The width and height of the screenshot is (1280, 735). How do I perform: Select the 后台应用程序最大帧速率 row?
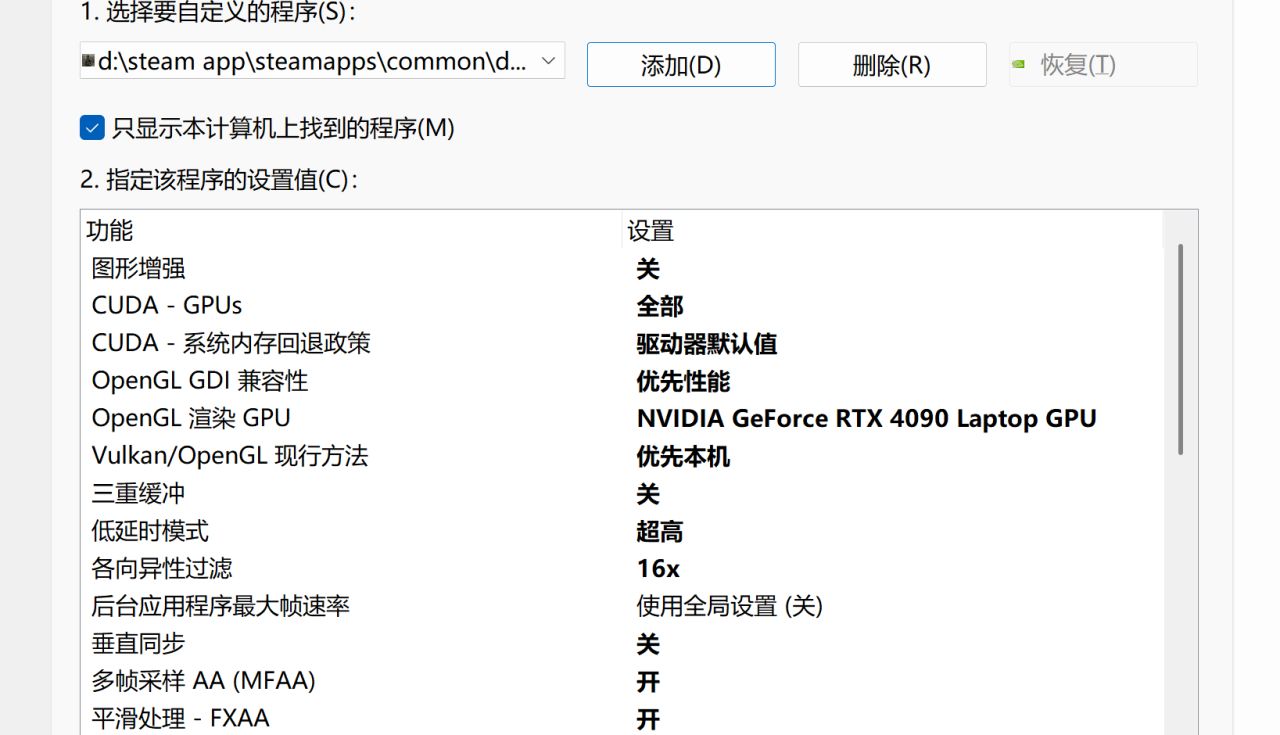coord(622,606)
